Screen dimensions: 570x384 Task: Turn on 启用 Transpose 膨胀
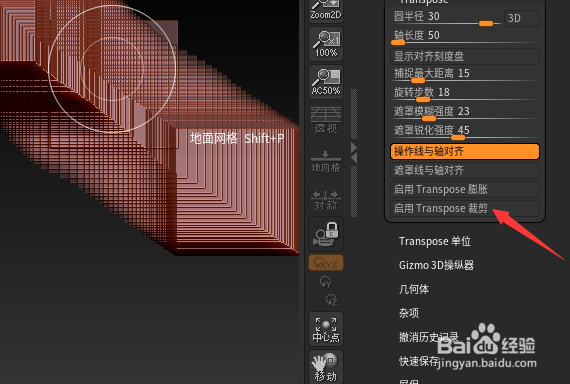465,189
